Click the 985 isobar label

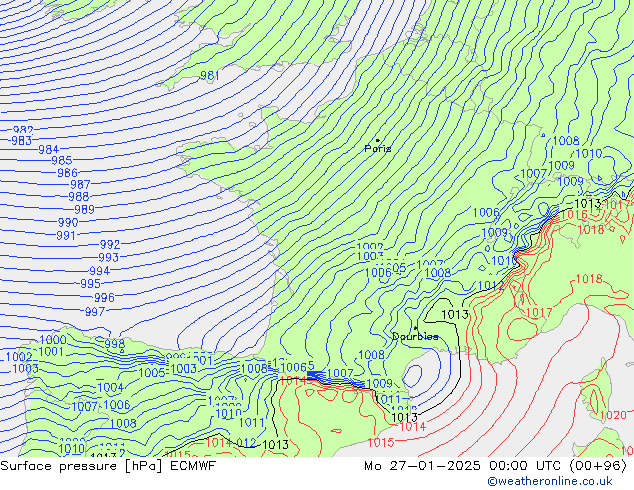click(62, 161)
